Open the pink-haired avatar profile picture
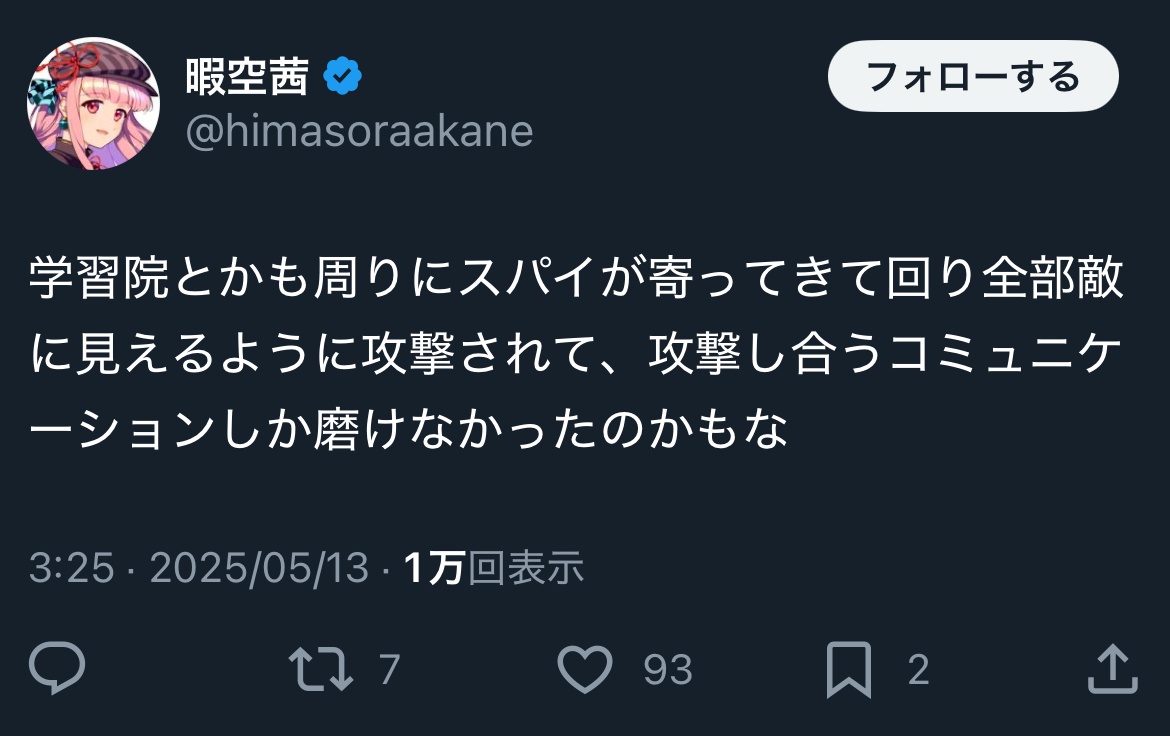This screenshot has width=1170, height=736. tap(93, 104)
